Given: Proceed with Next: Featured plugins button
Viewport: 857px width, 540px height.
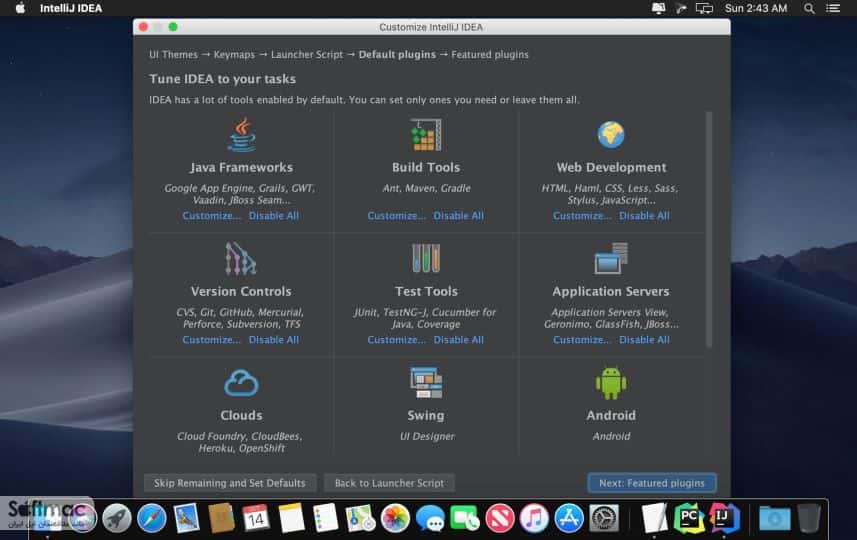Looking at the screenshot, I should 652,483.
